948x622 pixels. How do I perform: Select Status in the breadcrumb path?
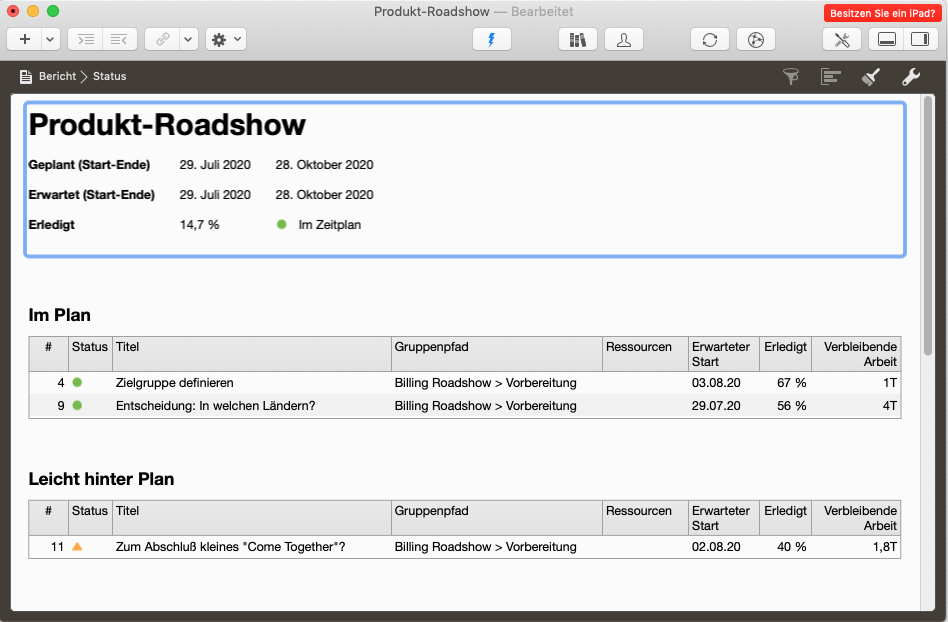pos(110,76)
